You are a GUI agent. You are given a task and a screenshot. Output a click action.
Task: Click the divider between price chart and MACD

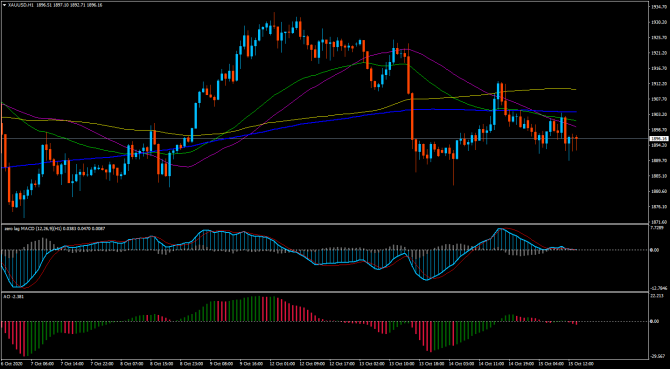325,224
